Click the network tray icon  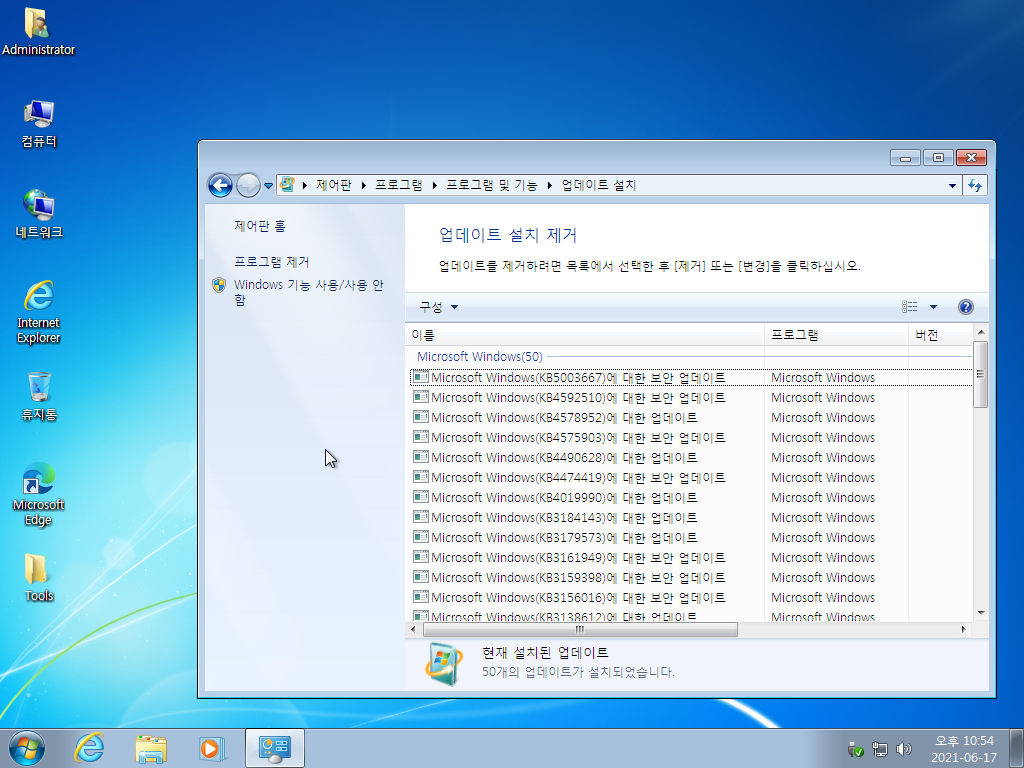point(880,749)
